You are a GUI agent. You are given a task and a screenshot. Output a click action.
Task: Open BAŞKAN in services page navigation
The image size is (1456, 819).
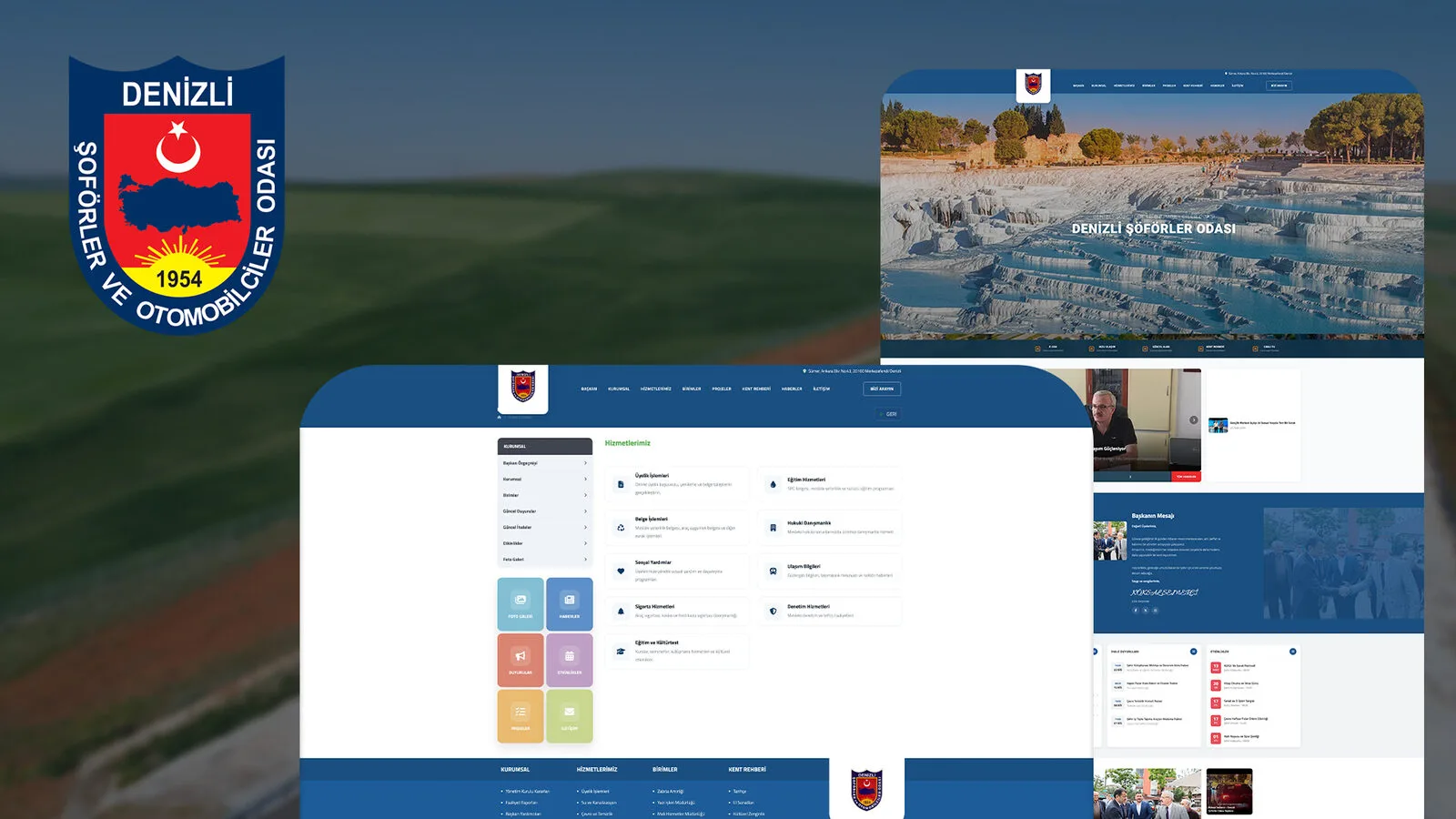590,389
